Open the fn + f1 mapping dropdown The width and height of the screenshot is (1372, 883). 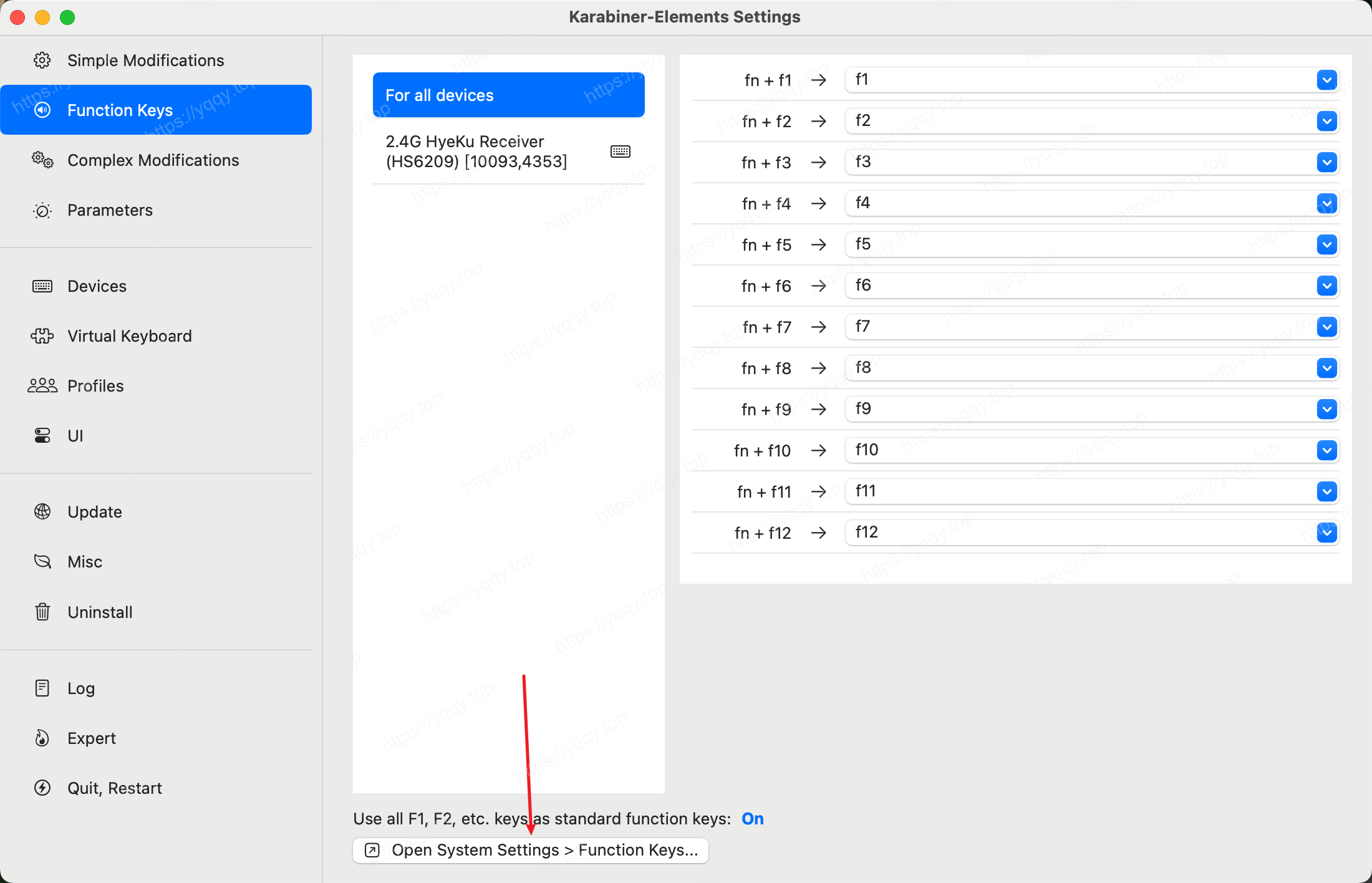pyautogui.click(x=1326, y=80)
